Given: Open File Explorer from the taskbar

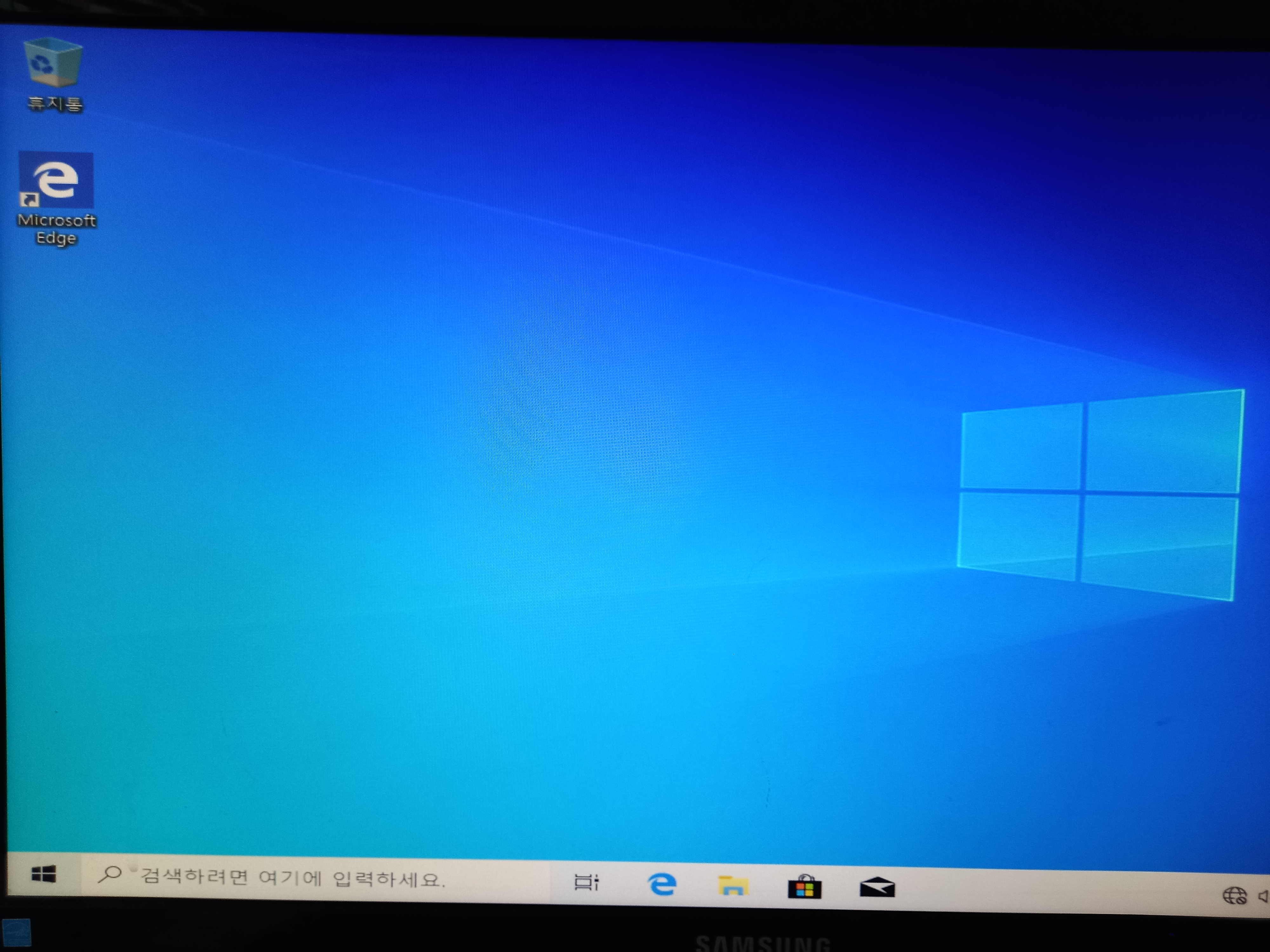Looking at the screenshot, I should point(733,886).
